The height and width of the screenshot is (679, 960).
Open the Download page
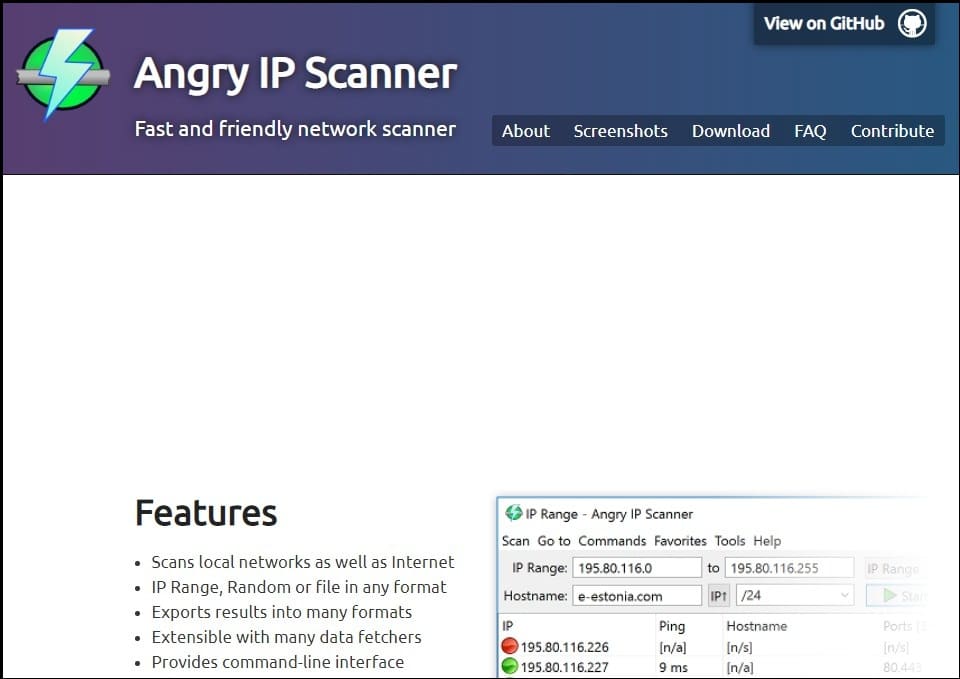point(730,131)
